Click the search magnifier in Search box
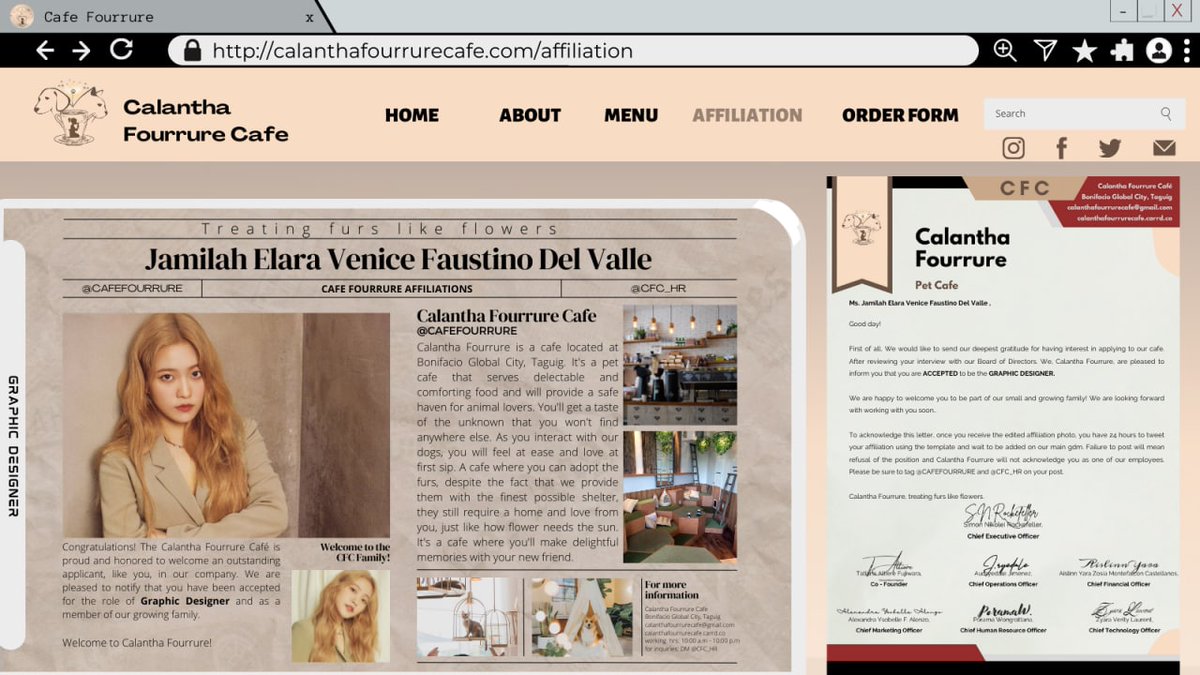This screenshot has width=1200, height=675. click(1166, 114)
